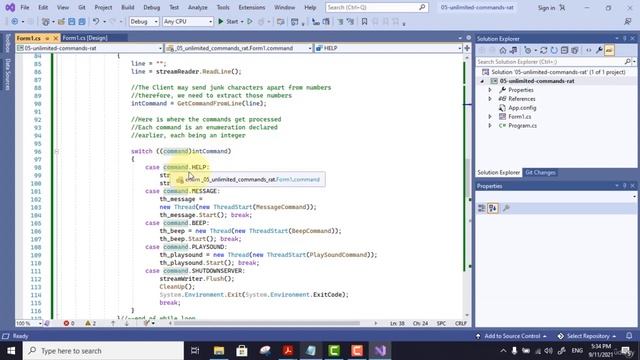Click the notifications bell in status bar
Screen dimensions: 640x360
pos(629,336)
